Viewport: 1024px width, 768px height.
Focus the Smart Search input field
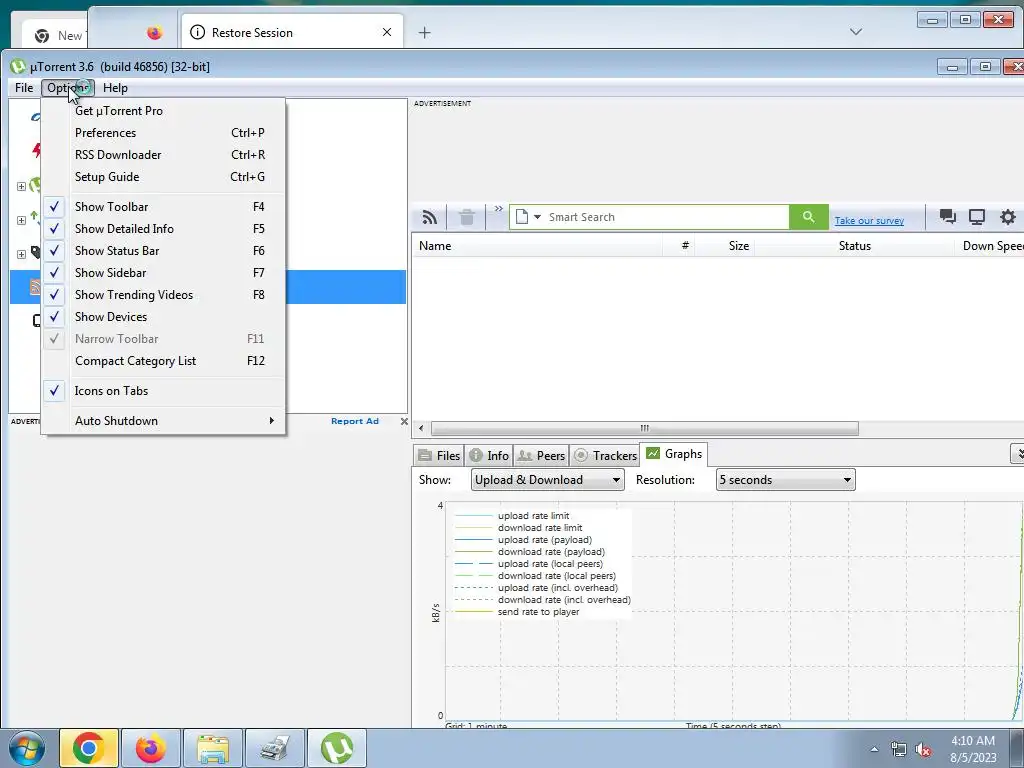click(666, 217)
